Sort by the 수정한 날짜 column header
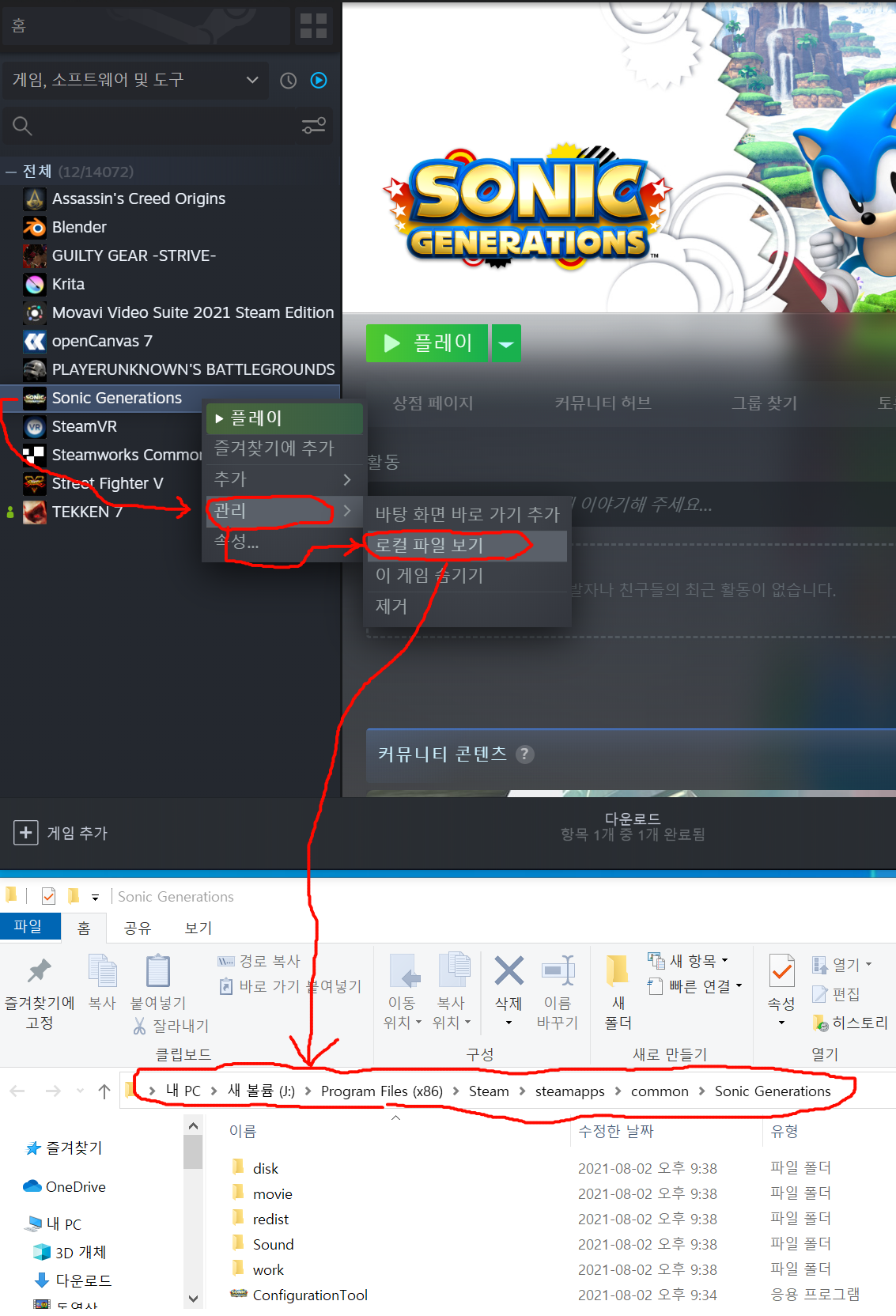 616,1132
